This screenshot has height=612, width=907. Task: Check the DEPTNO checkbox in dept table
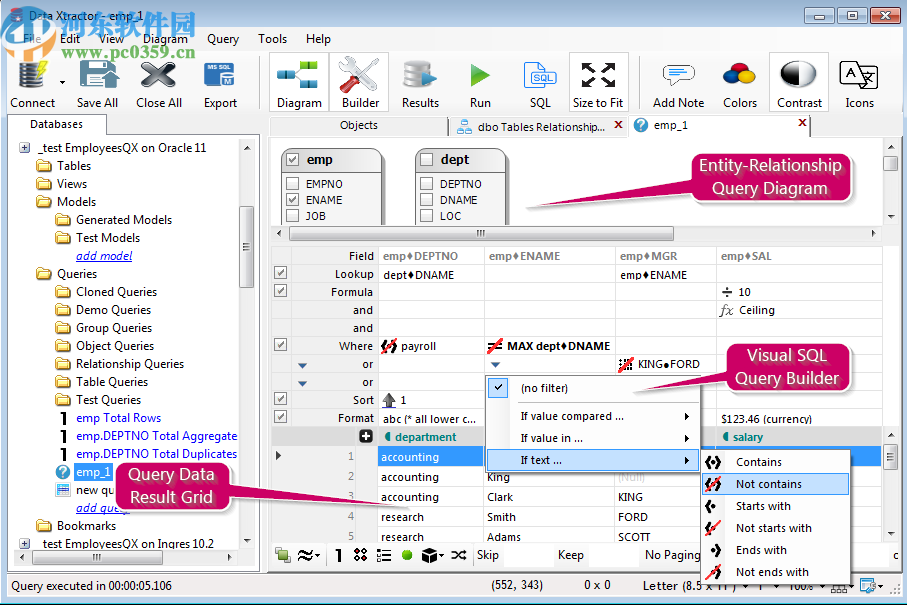pyautogui.click(x=427, y=184)
